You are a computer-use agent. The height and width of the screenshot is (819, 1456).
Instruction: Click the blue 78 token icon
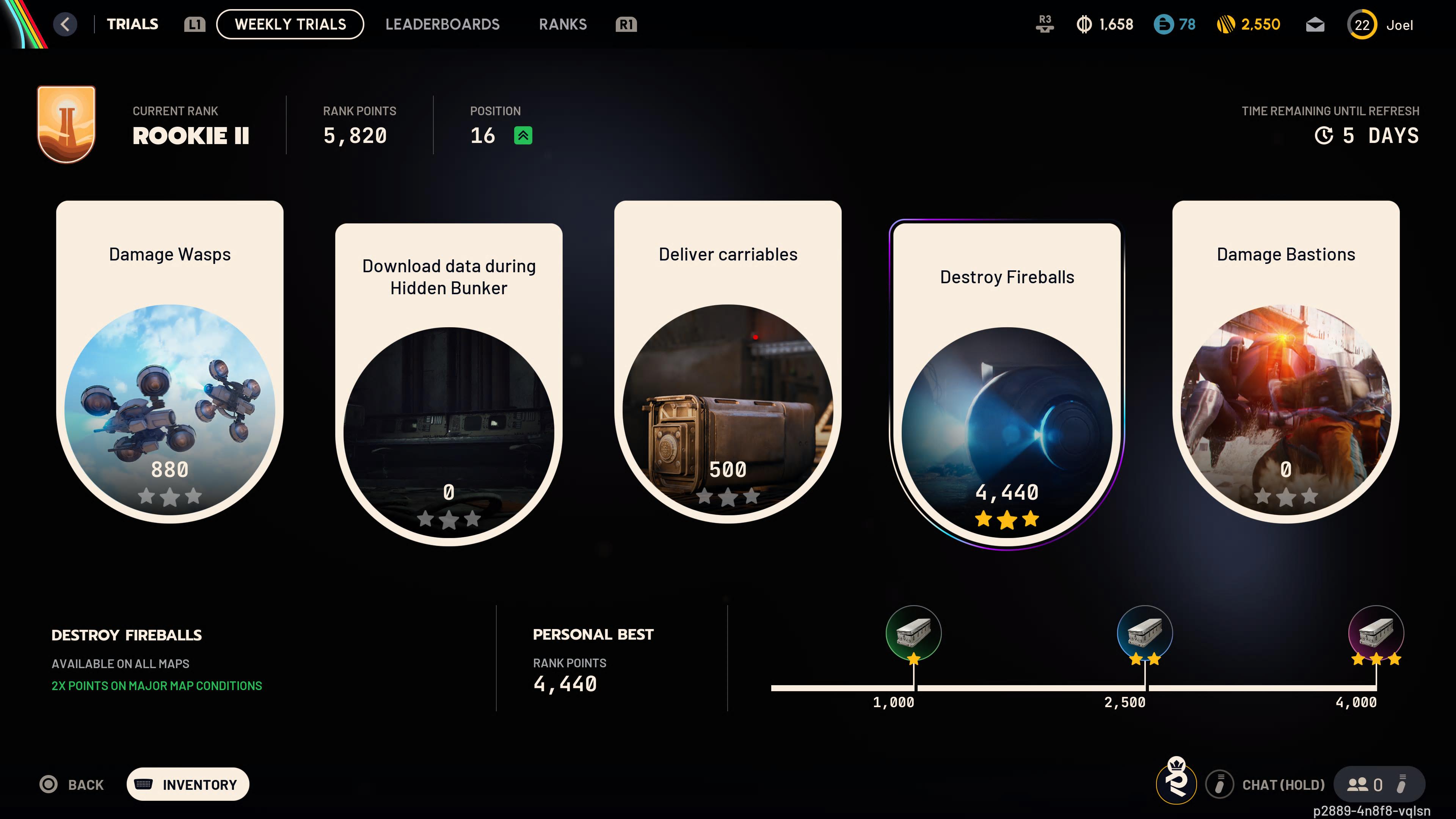coord(1163,24)
